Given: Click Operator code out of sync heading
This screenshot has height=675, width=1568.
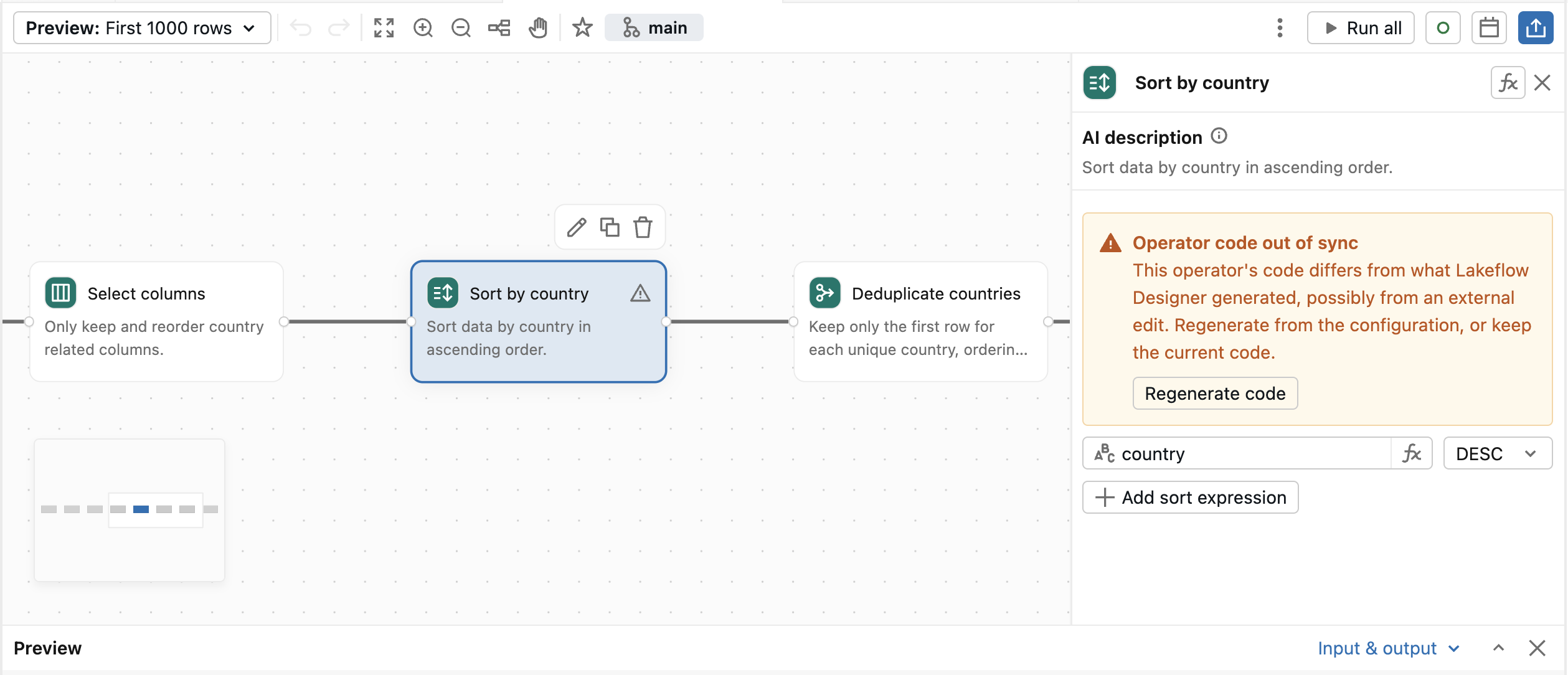Looking at the screenshot, I should [x=1245, y=243].
